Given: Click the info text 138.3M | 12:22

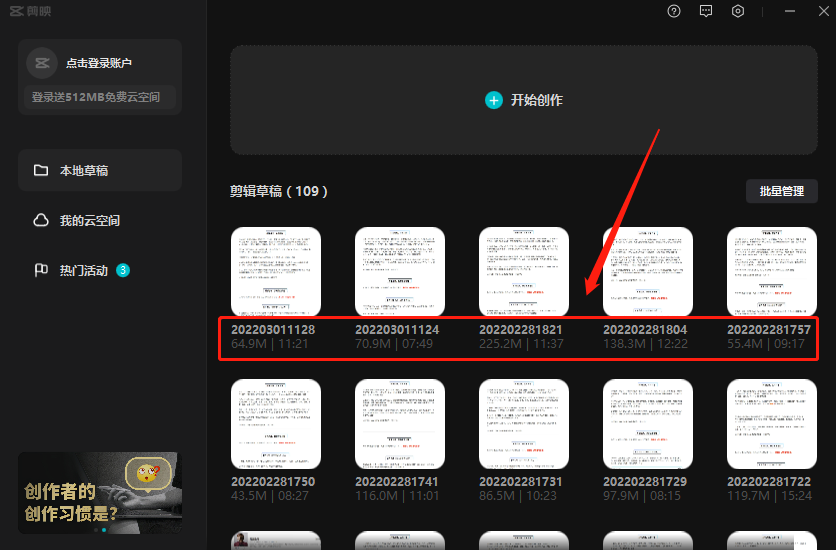Looking at the screenshot, I should (x=646, y=344).
